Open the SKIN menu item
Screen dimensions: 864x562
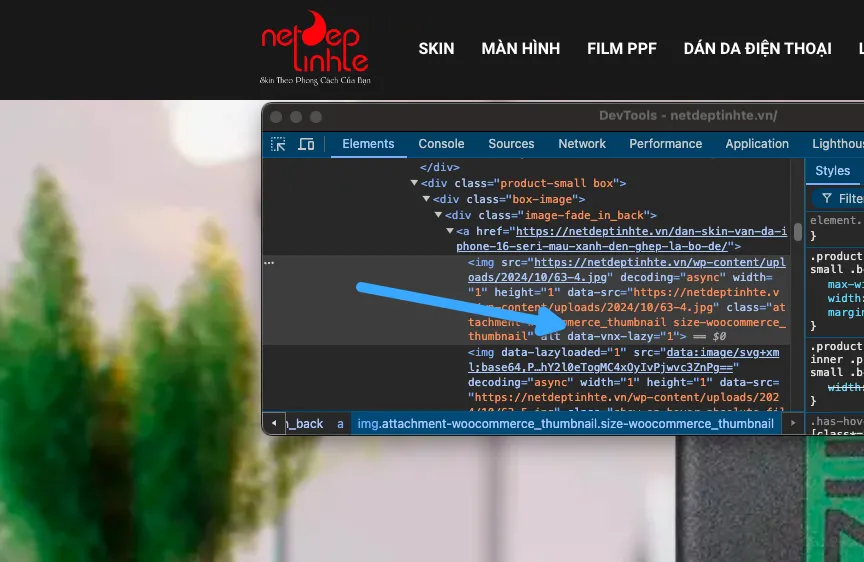point(436,48)
